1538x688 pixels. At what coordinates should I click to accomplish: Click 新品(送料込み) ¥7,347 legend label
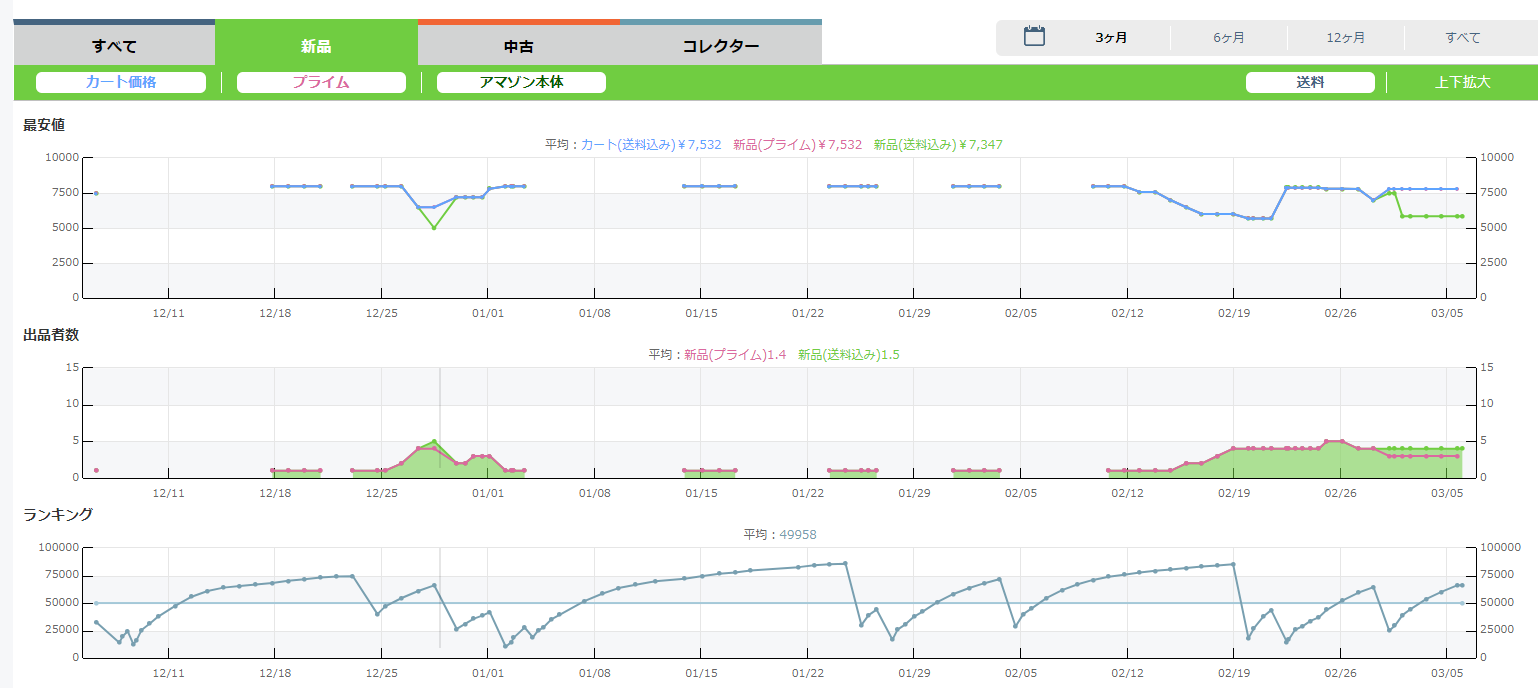[x=937, y=144]
